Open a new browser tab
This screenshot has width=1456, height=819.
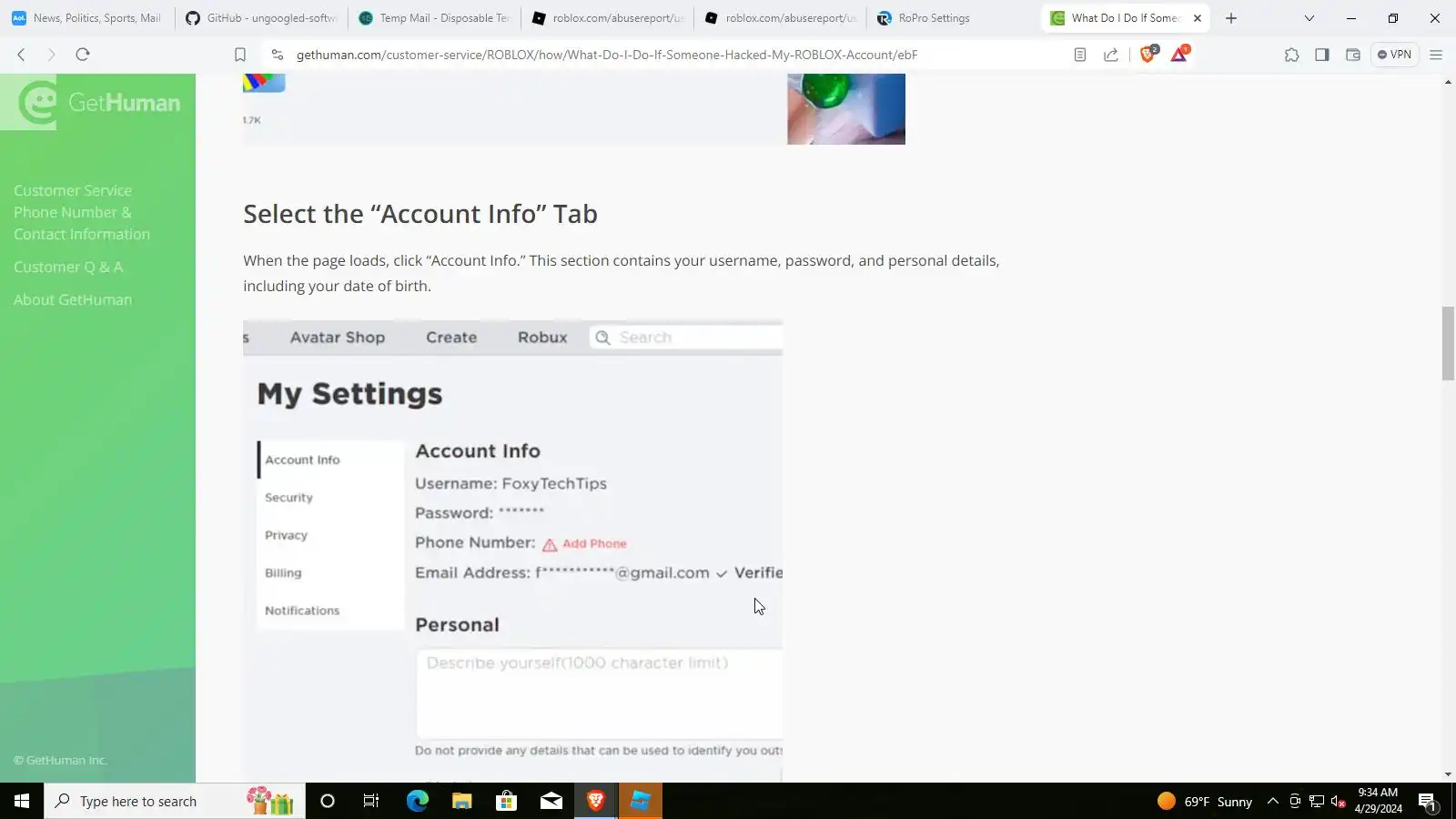(x=1231, y=18)
